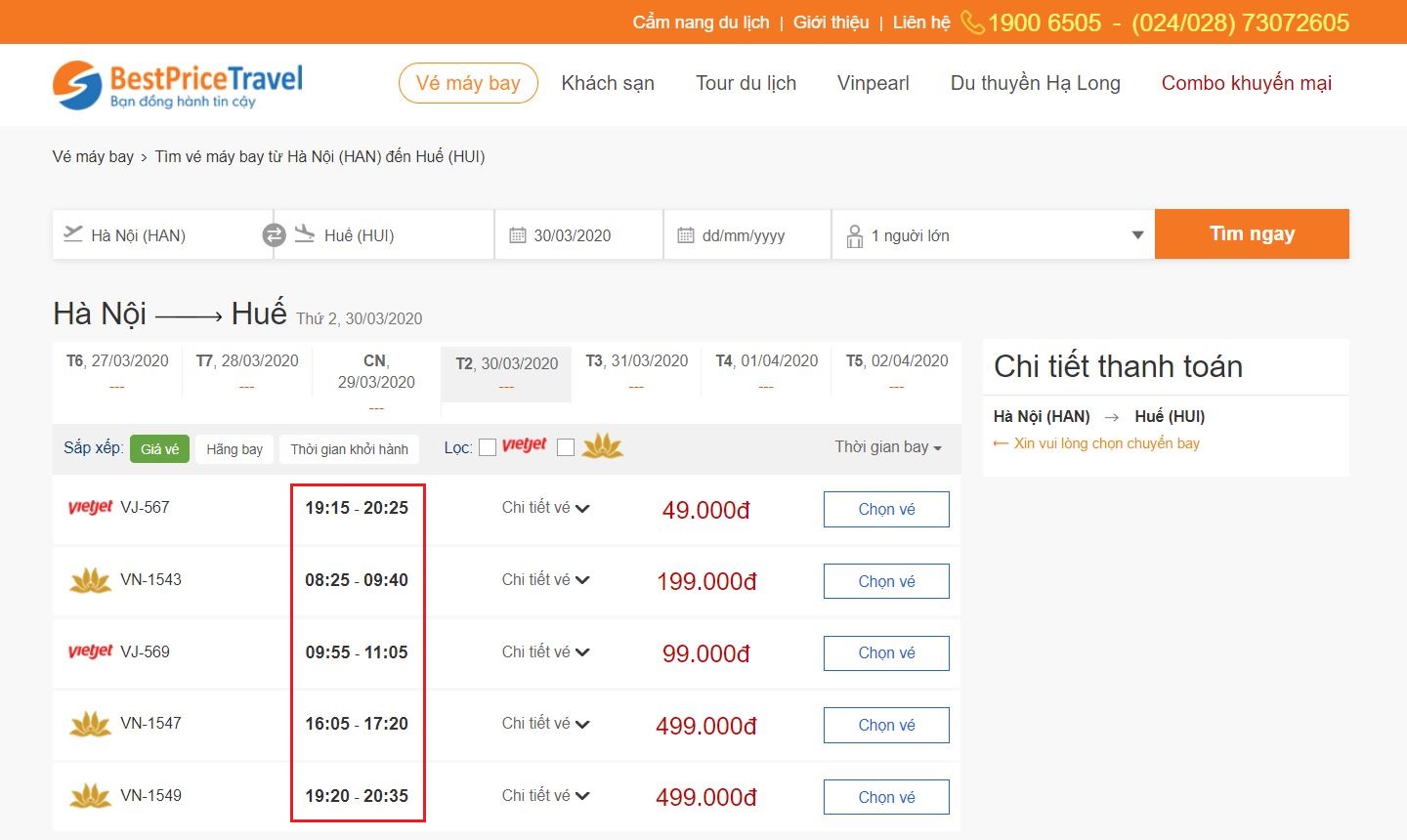Select date tab T4, 01/04/2020
The image size is (1407, 840).
pyautogui.click(x=766, y=372)
